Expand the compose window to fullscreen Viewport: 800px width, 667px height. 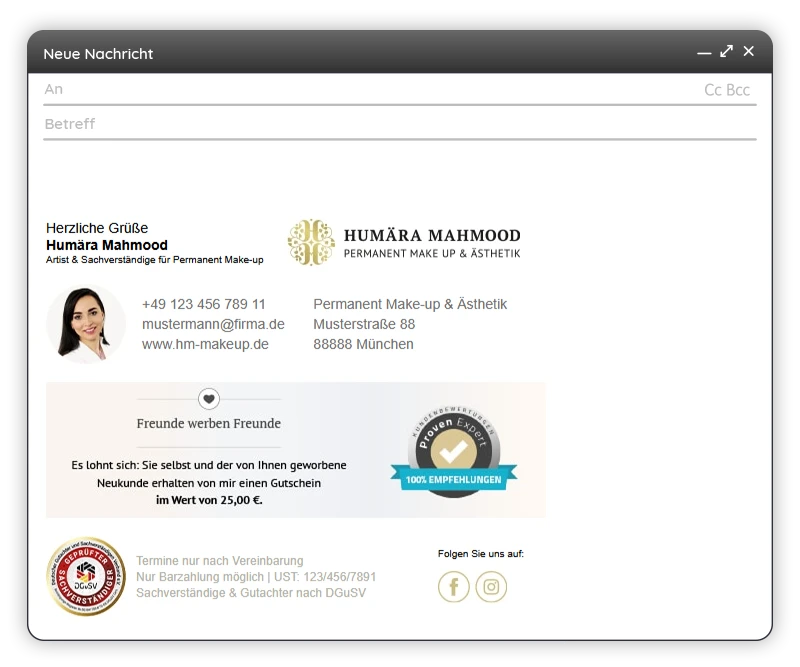pyautogui.click(x=726, y=51)
